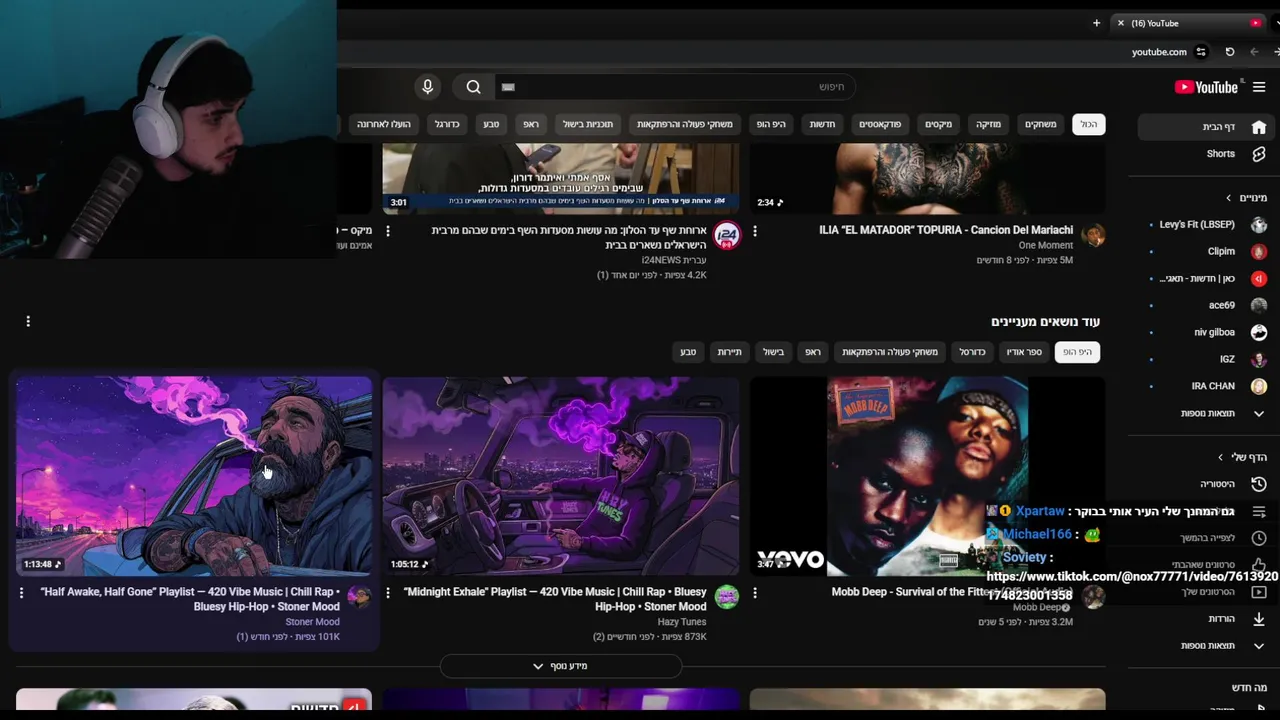Open ILIA EL MATADOR TOPURIA video title
1280x720 pixels.
click(946, 230)
